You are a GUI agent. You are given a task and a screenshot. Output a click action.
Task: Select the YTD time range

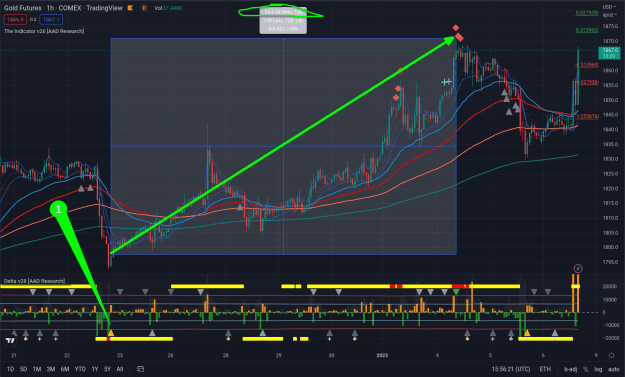[80, 369]
